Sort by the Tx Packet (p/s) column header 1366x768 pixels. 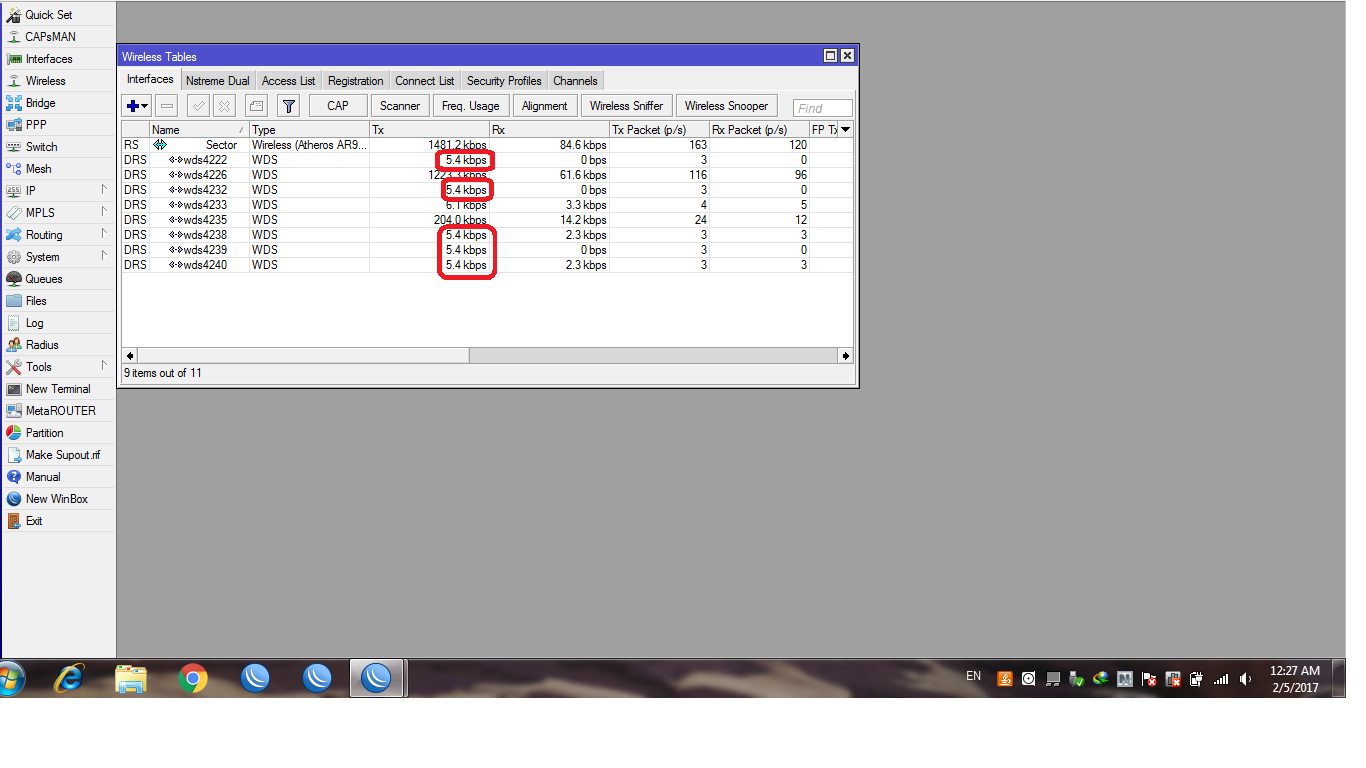pos(660,130)
